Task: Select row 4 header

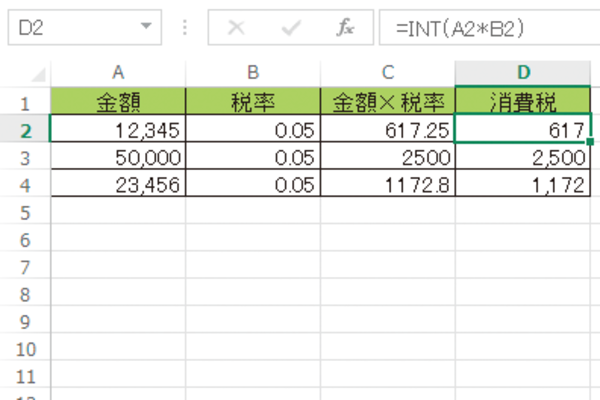Action: point(25,185)
